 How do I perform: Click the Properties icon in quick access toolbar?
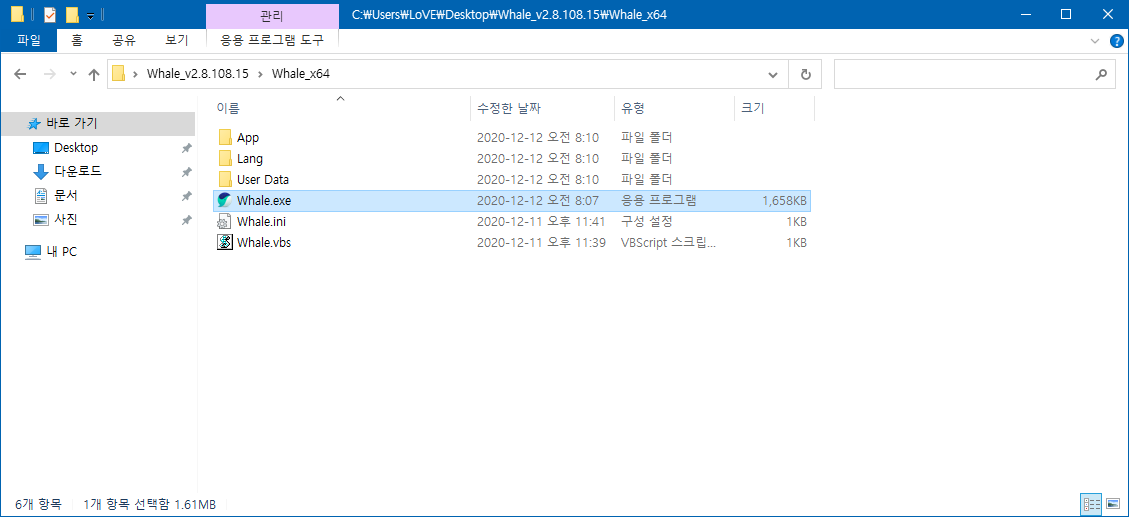(50, 14)
